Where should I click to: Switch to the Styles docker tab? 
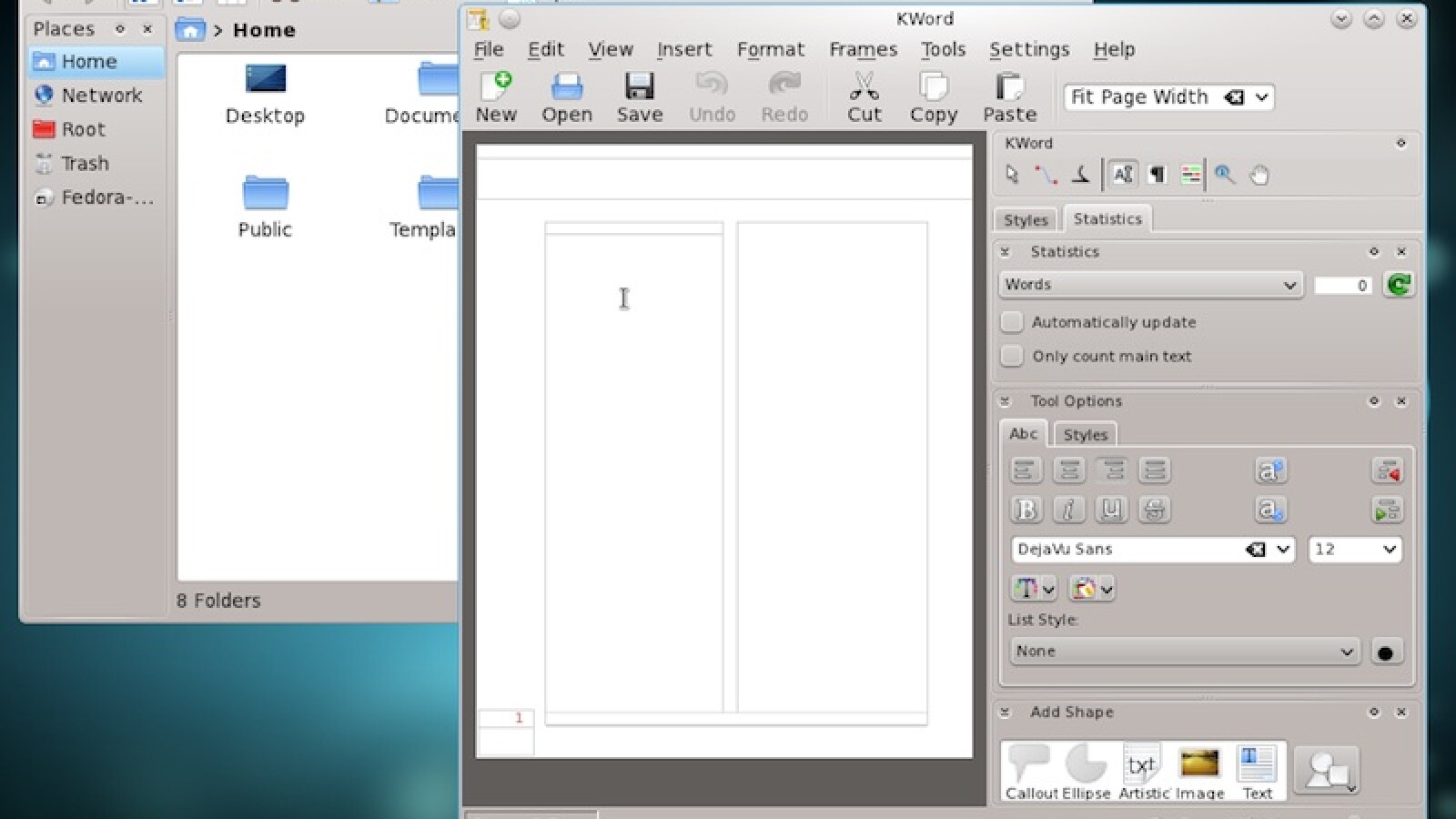(1026, 220)
